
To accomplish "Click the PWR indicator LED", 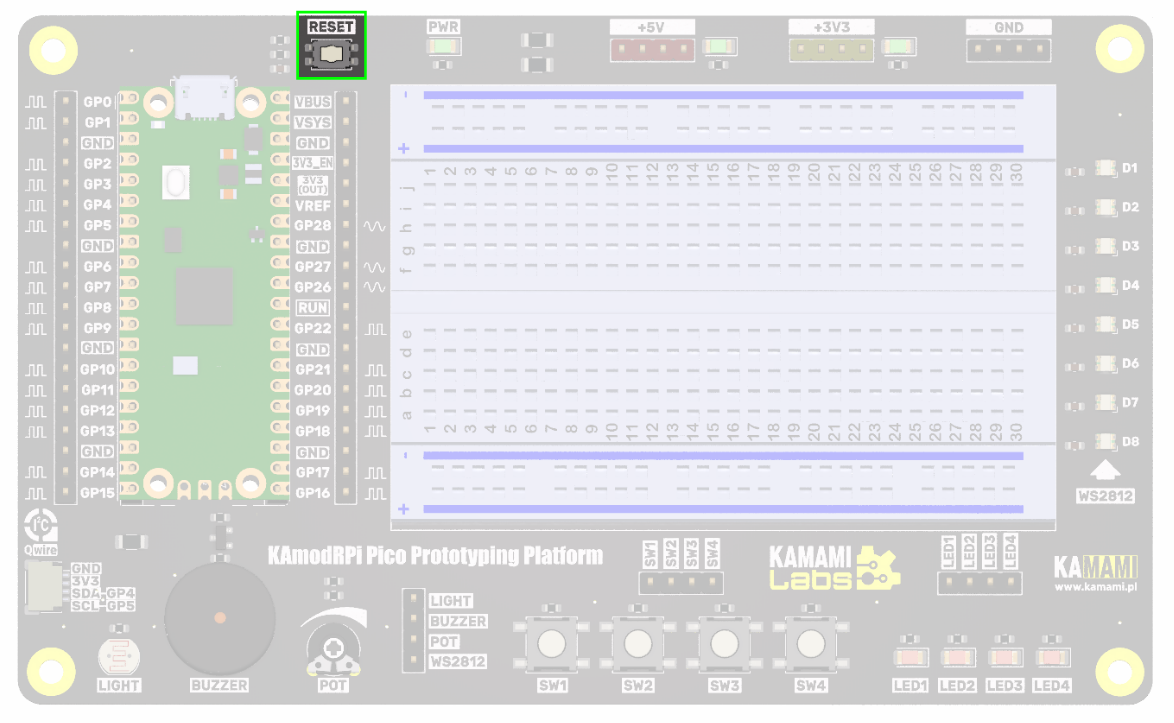I will point(443,46).
